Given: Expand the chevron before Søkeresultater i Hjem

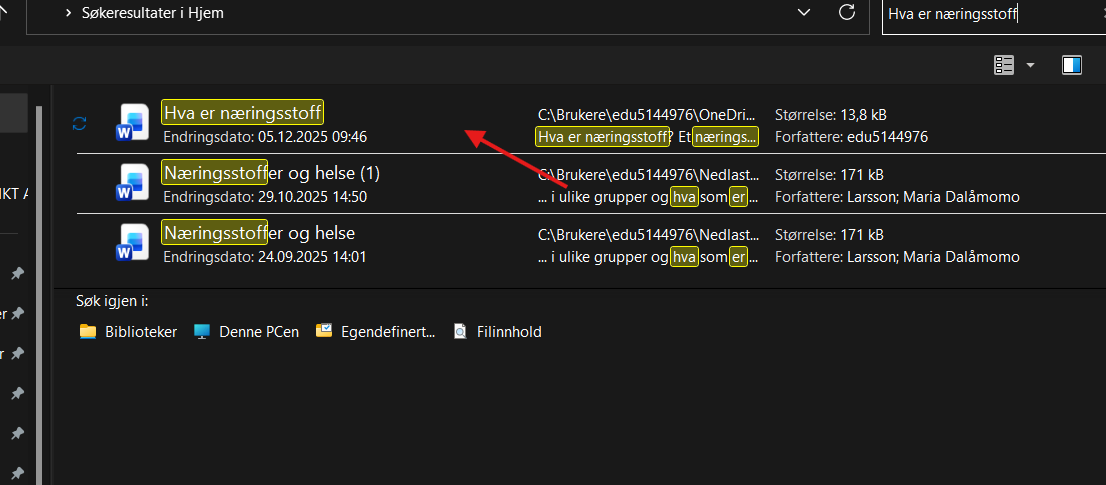Looking at the screenshot, I should point(67,13).
